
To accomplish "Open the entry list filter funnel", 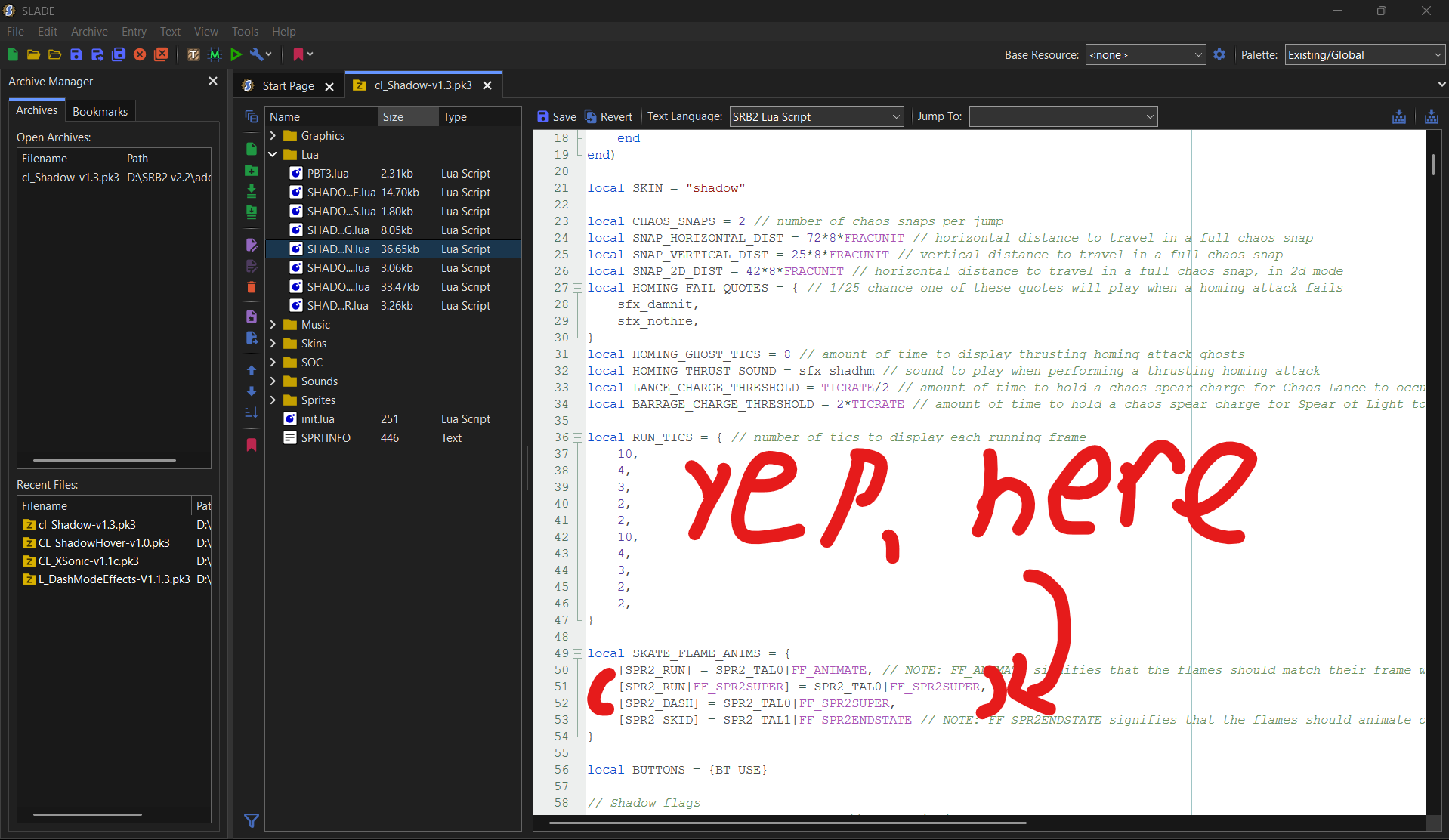I will [252, 820].
